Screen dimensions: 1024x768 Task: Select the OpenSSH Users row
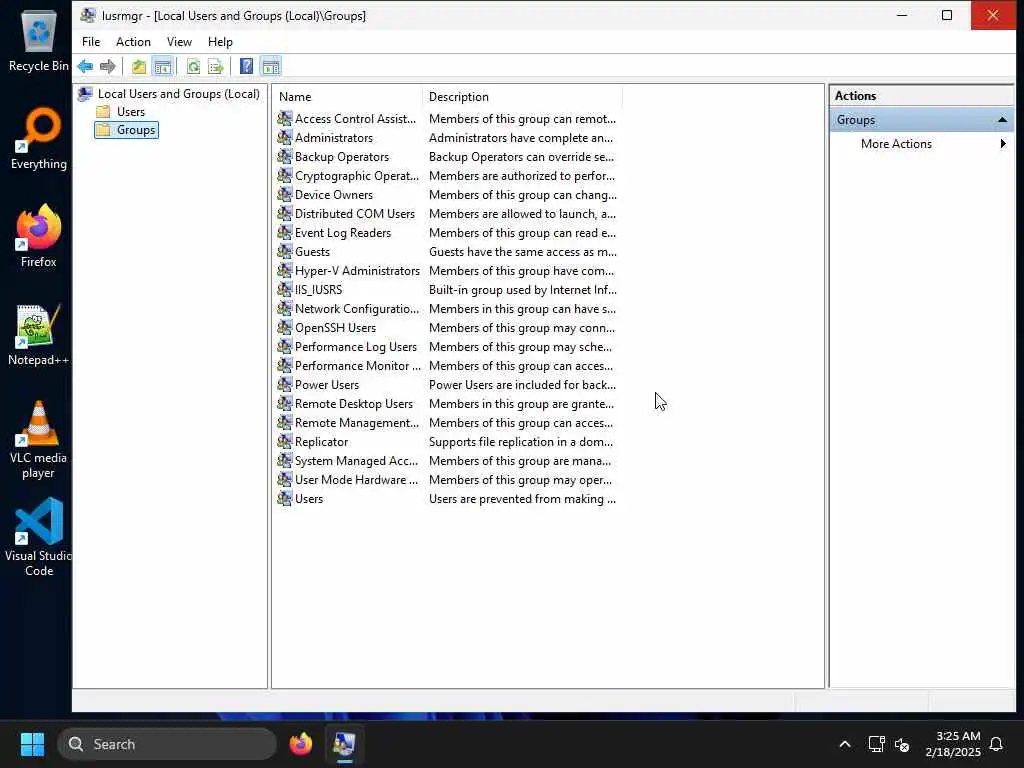coord(447,327)
